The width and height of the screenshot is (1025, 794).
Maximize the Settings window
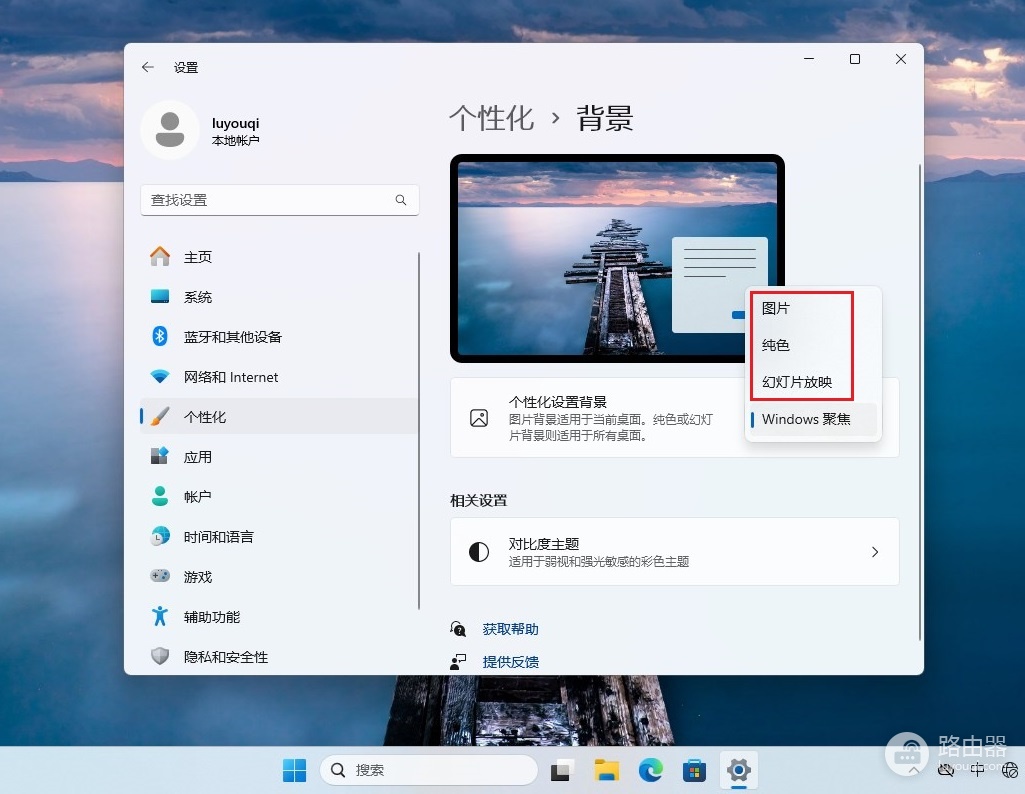click(854, 59)
